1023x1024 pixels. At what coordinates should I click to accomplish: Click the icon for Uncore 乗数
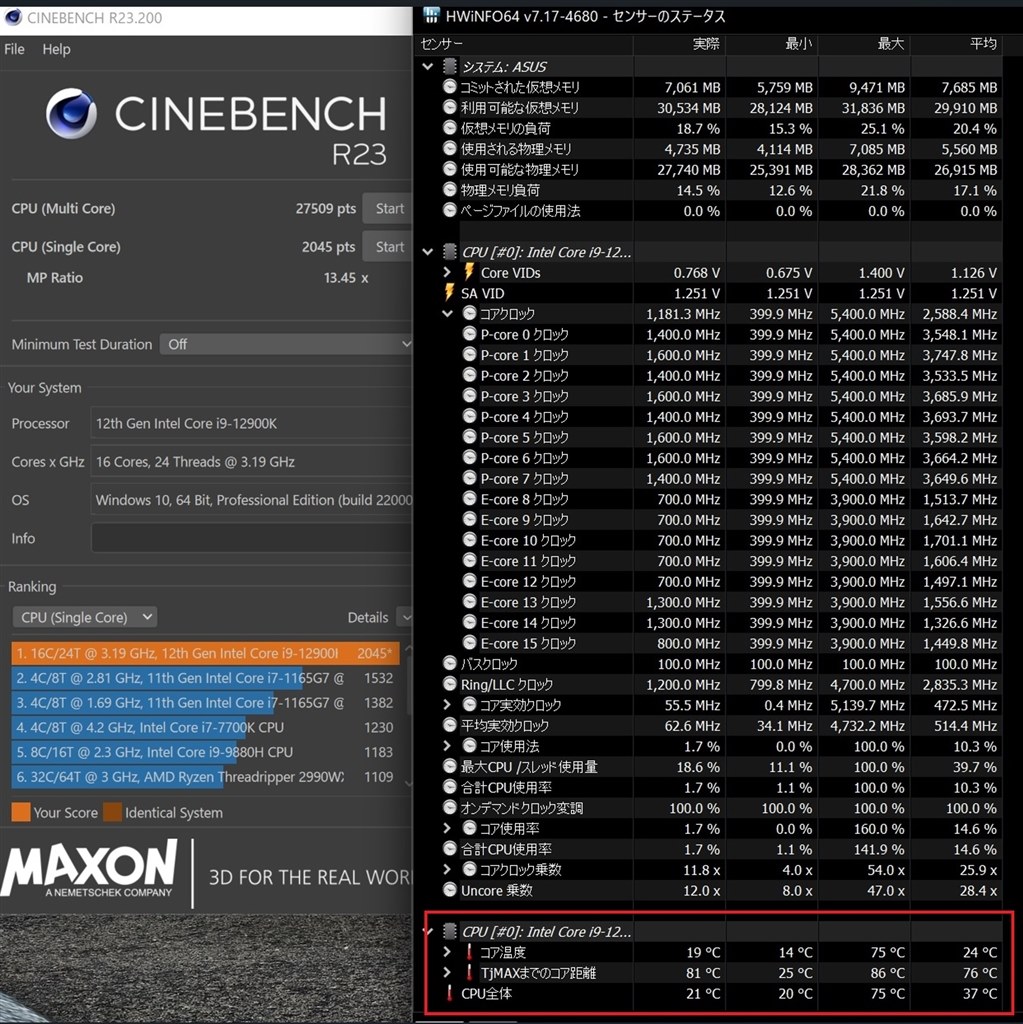coord(449,889)
